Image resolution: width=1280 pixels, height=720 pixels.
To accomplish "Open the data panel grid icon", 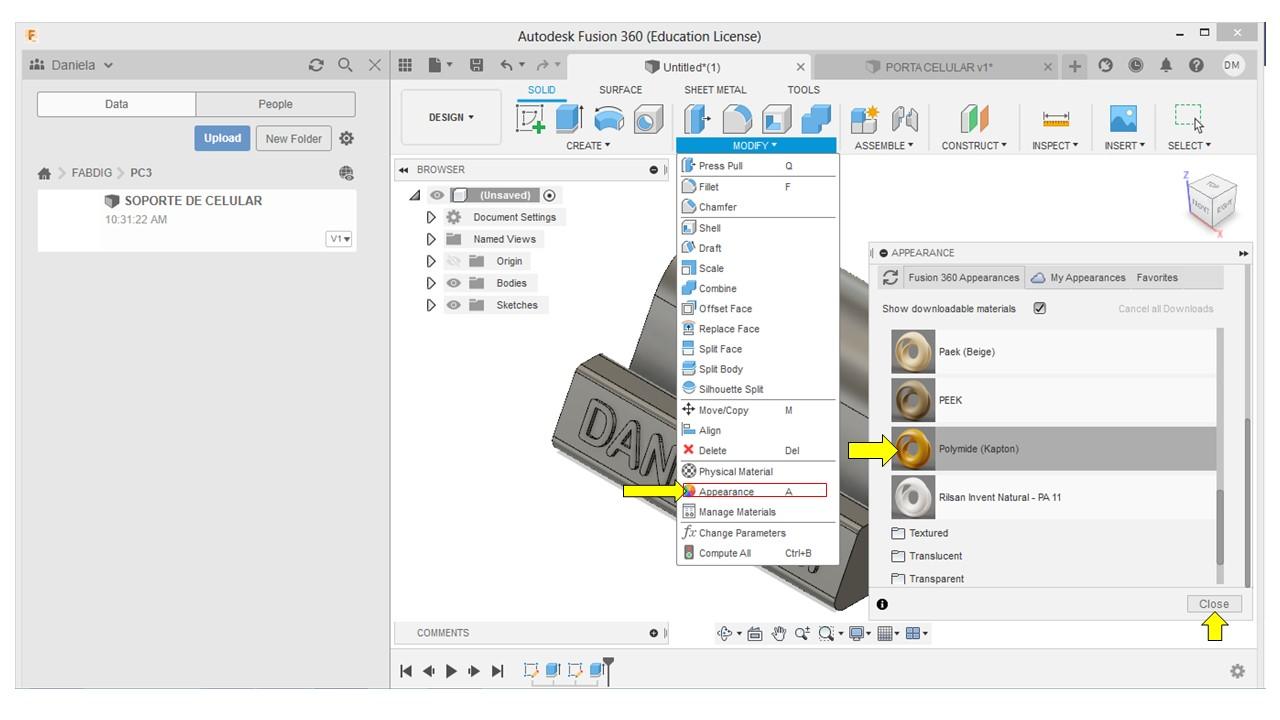I will [x=405, y=66].
